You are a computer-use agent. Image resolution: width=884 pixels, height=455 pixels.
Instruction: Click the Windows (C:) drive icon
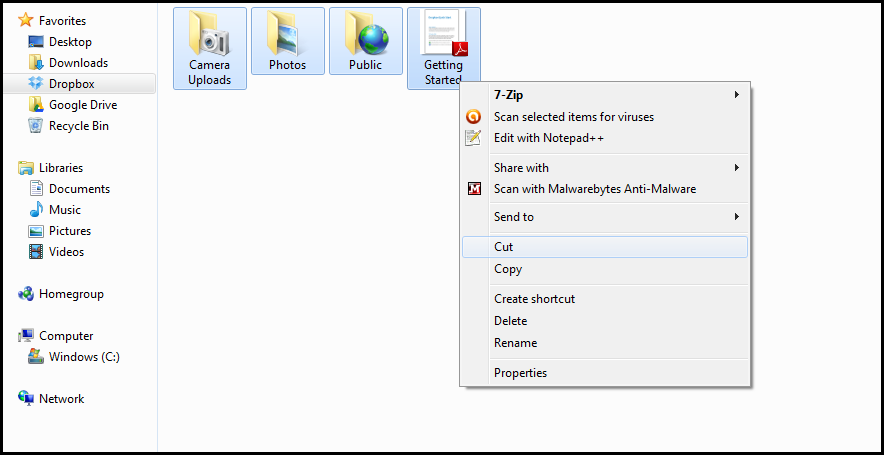pos(36,356)
